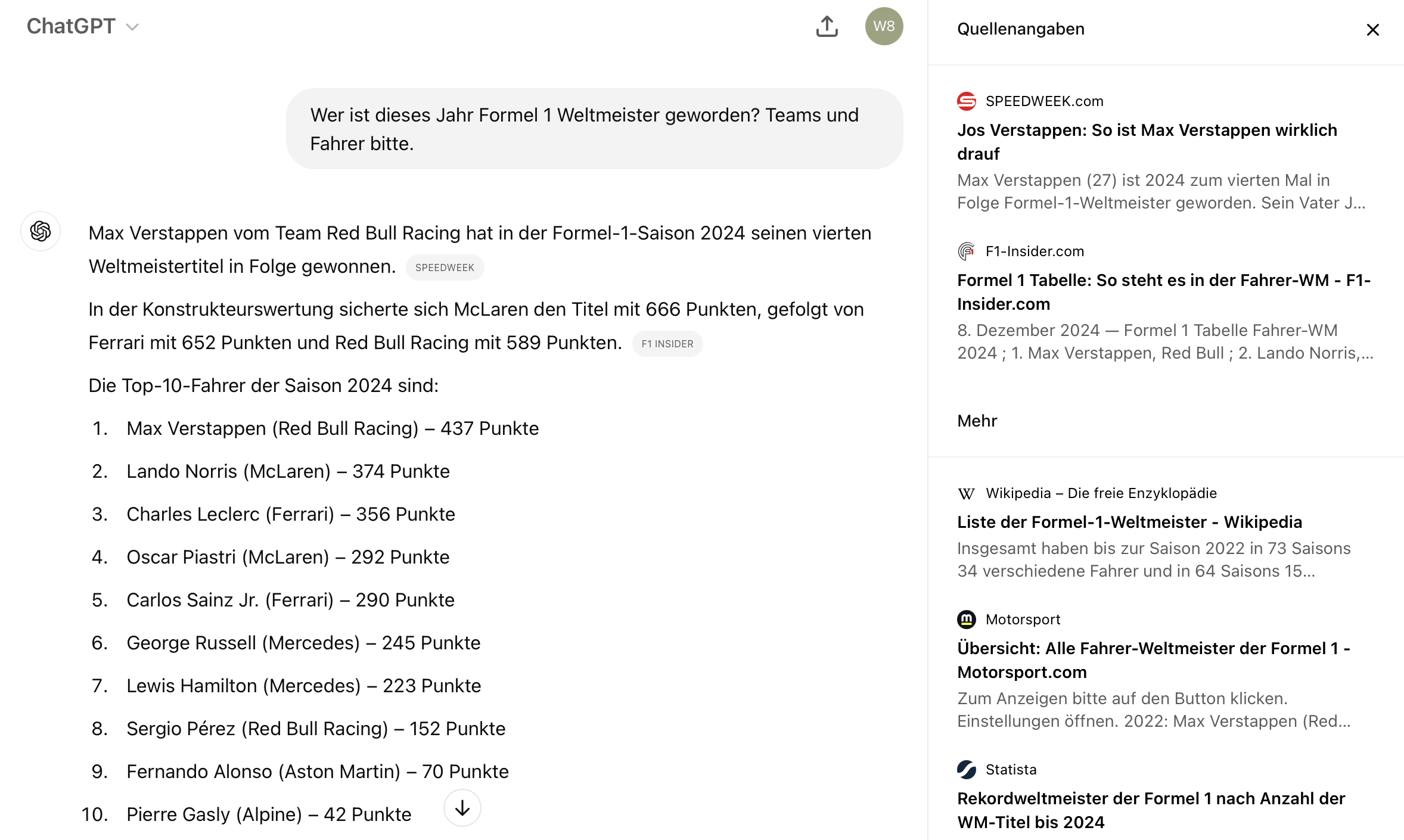The width and height of the screenshot is (1404, 840).
Task: Click the Wikipedia W favicon
Action: [x=967, y=493]
